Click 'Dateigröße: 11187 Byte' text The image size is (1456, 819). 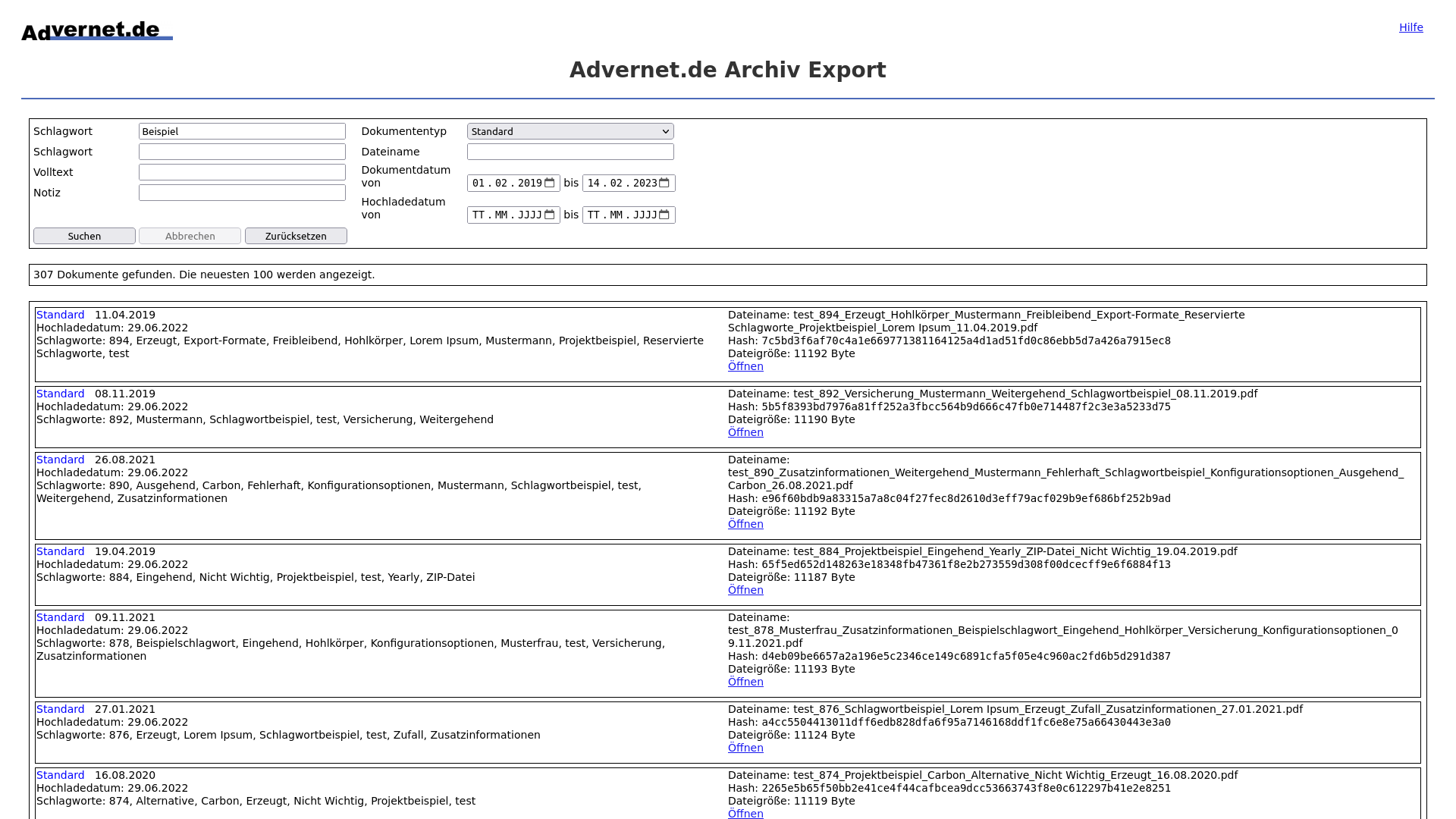coord(792,577)
